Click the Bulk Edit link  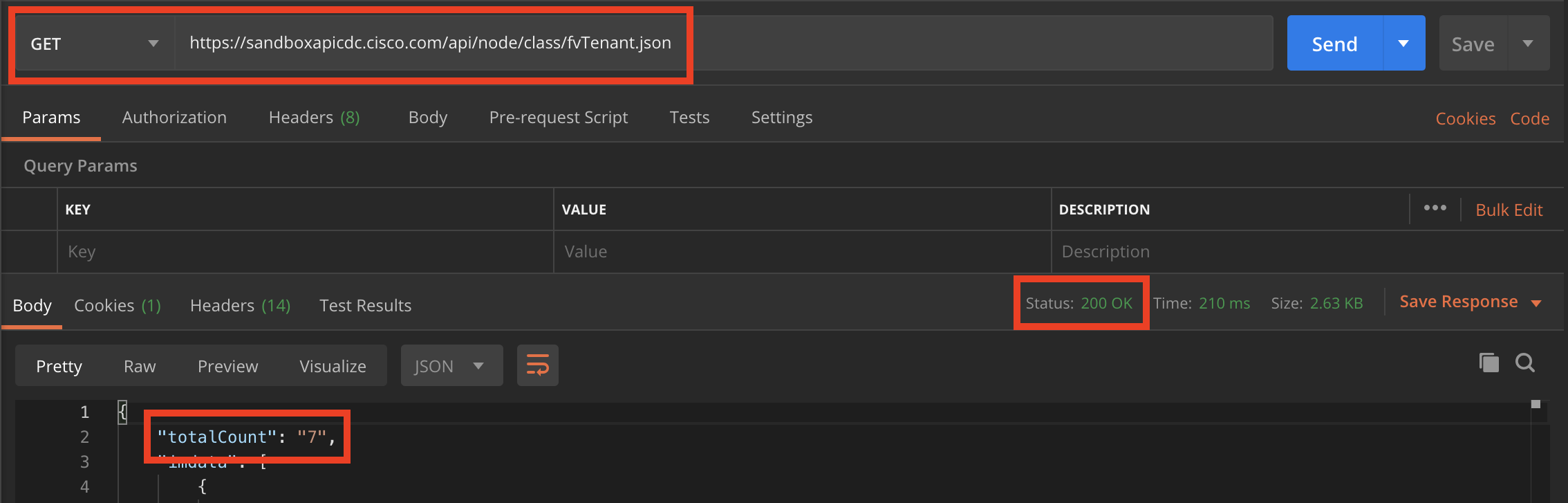click(1509, 210)
